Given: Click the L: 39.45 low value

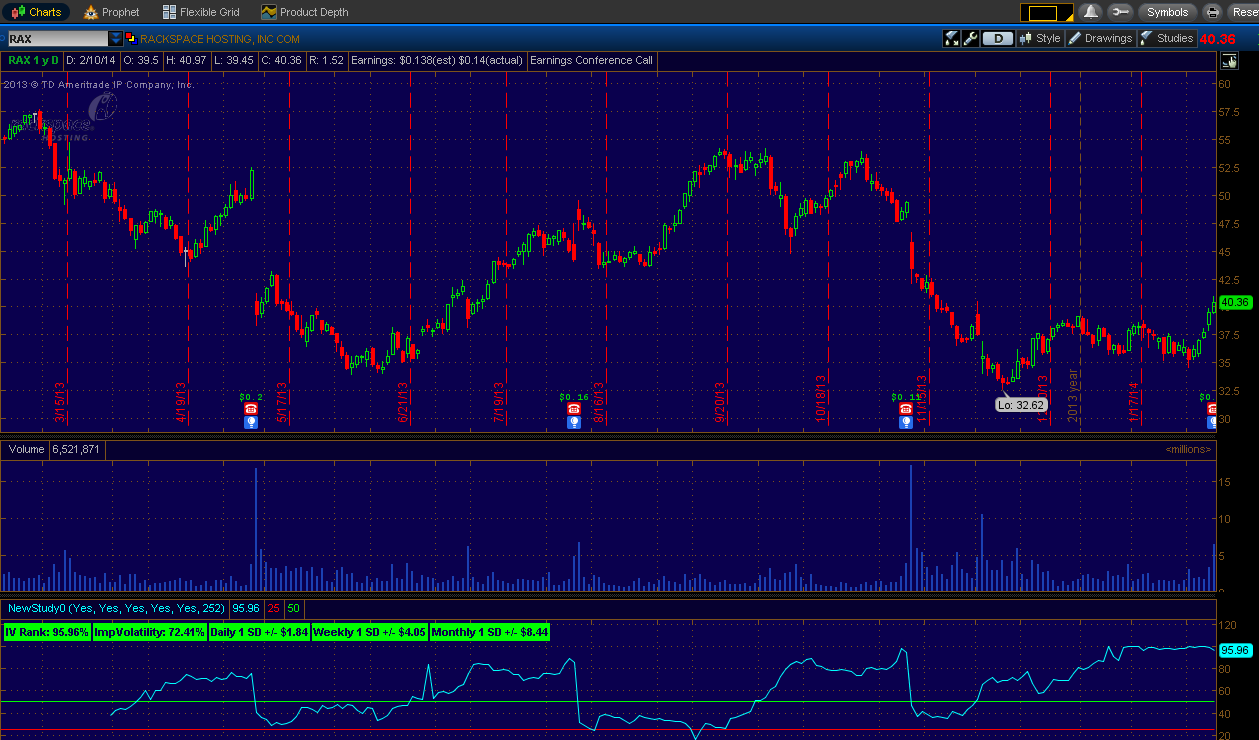Looking at the screenshot, I should pos(234,60).
